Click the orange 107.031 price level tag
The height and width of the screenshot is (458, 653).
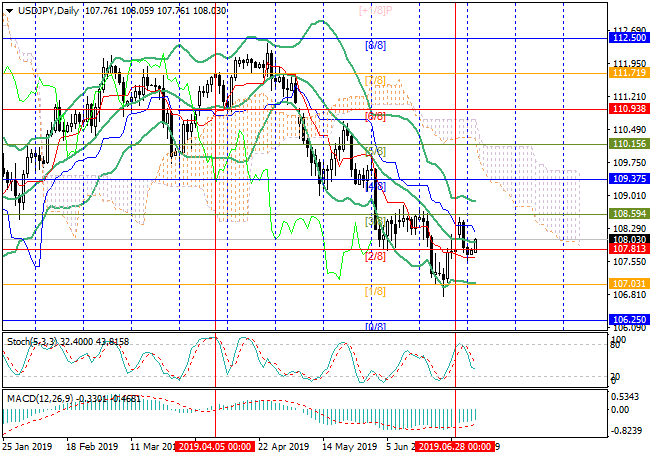[628, 284]
